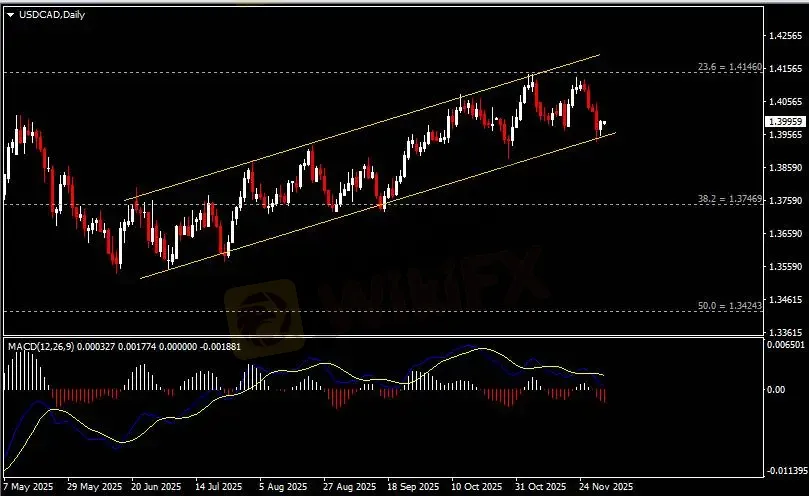Select the MACD(12,26,9) indicator label
This screenshot has width=809, height=496.
pos(41,347)
